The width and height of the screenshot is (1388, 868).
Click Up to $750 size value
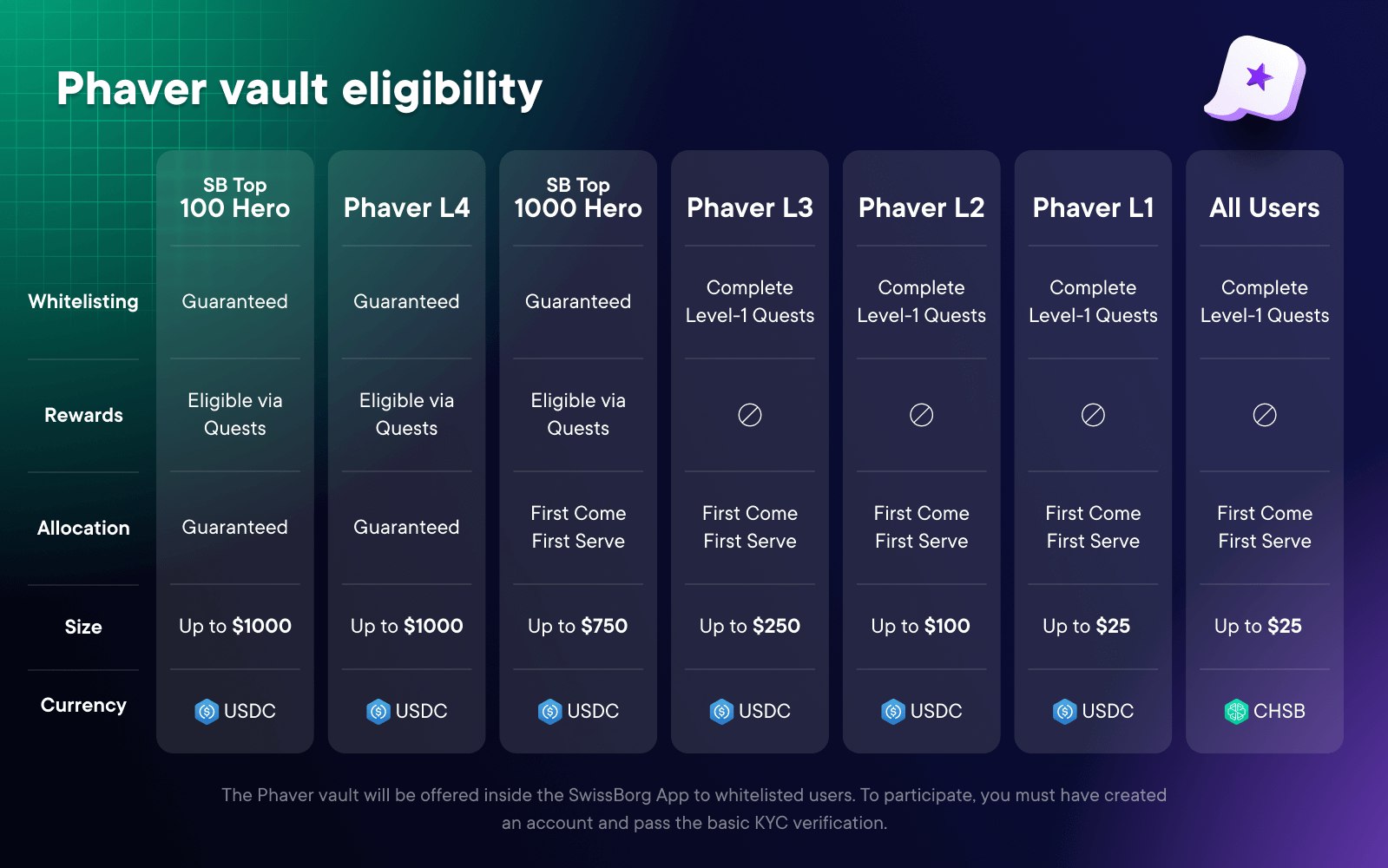tap(578, 626)
